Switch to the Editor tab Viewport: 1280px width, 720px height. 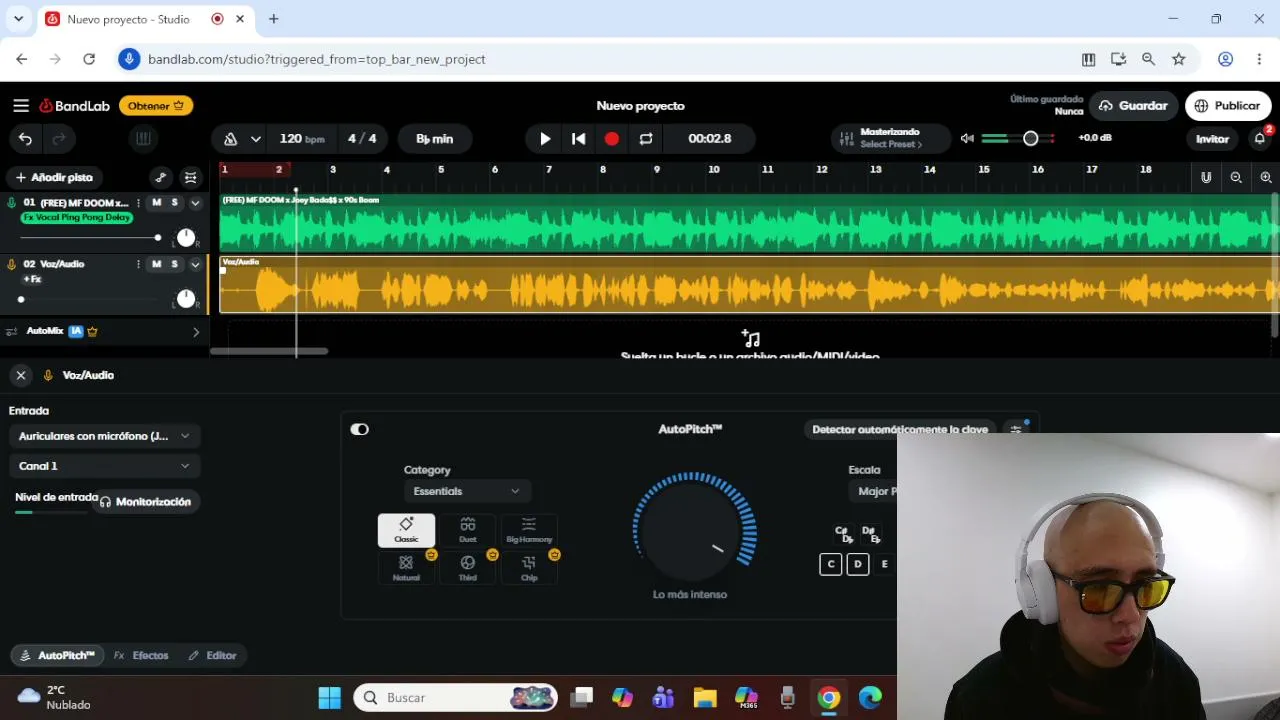pyautogui.click(x=212, y=656)
